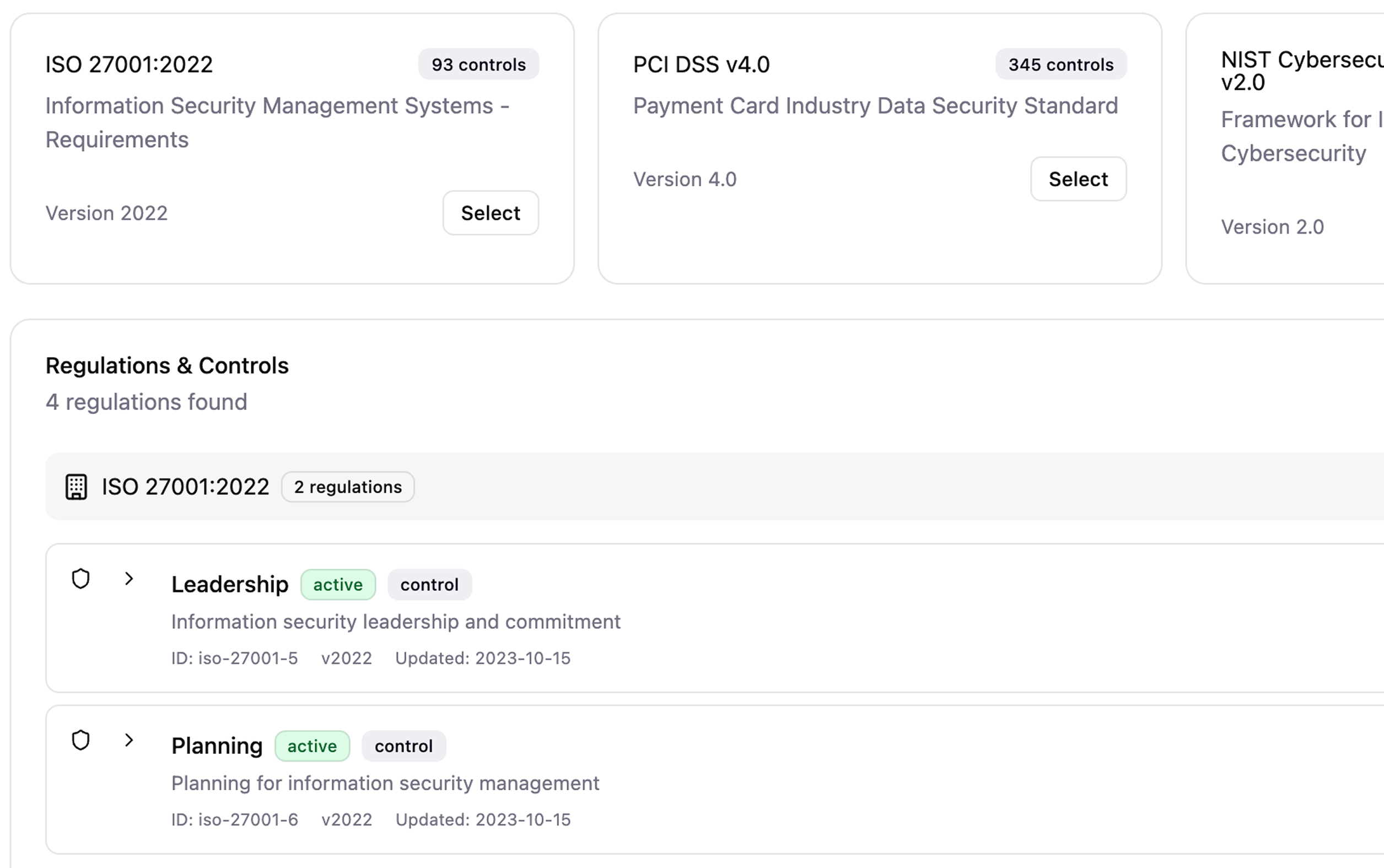
Task: Click the 'control' badge on Planning
Action: coord(403,746)
